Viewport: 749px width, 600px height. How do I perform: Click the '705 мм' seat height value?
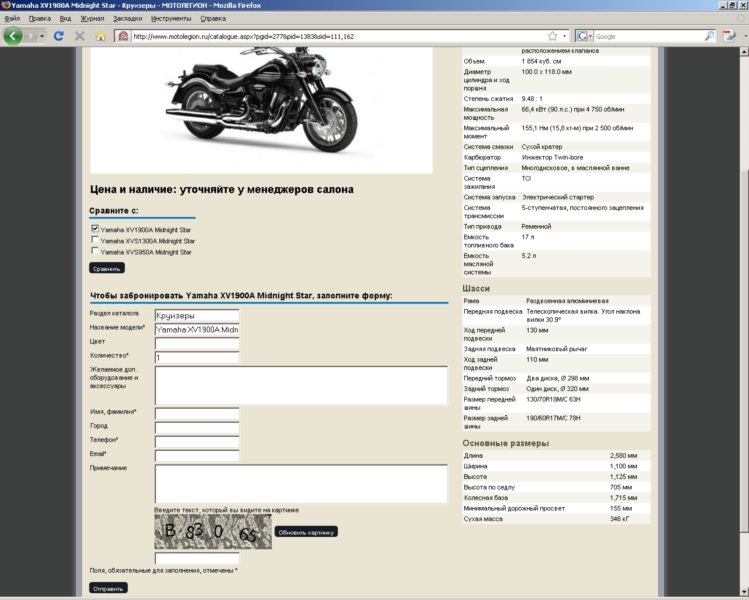(x=621, y=487)
